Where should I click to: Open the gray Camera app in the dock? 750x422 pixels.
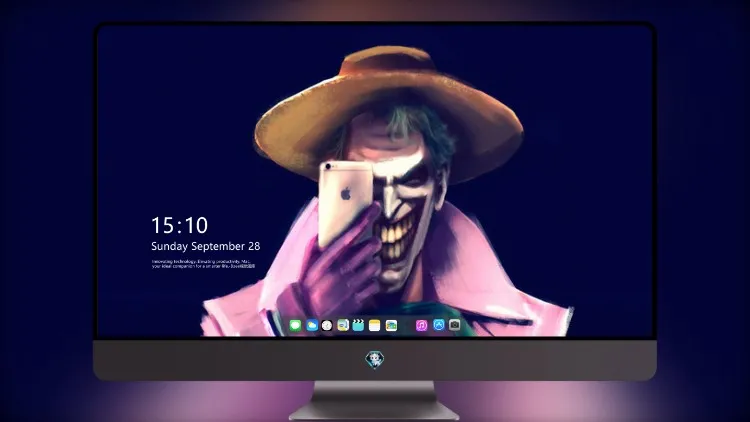[x=454, y=325]
